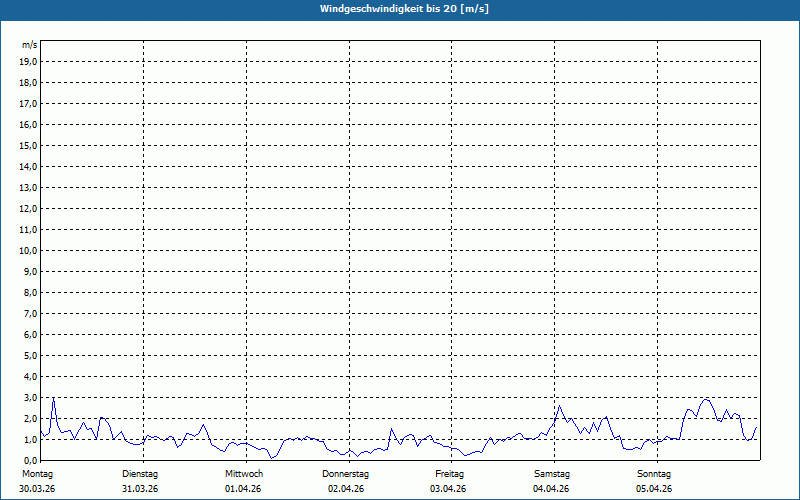This screenshot has height=500, width=800.
Task: Select the 'Freitag' day label
Action: [449, 474]
